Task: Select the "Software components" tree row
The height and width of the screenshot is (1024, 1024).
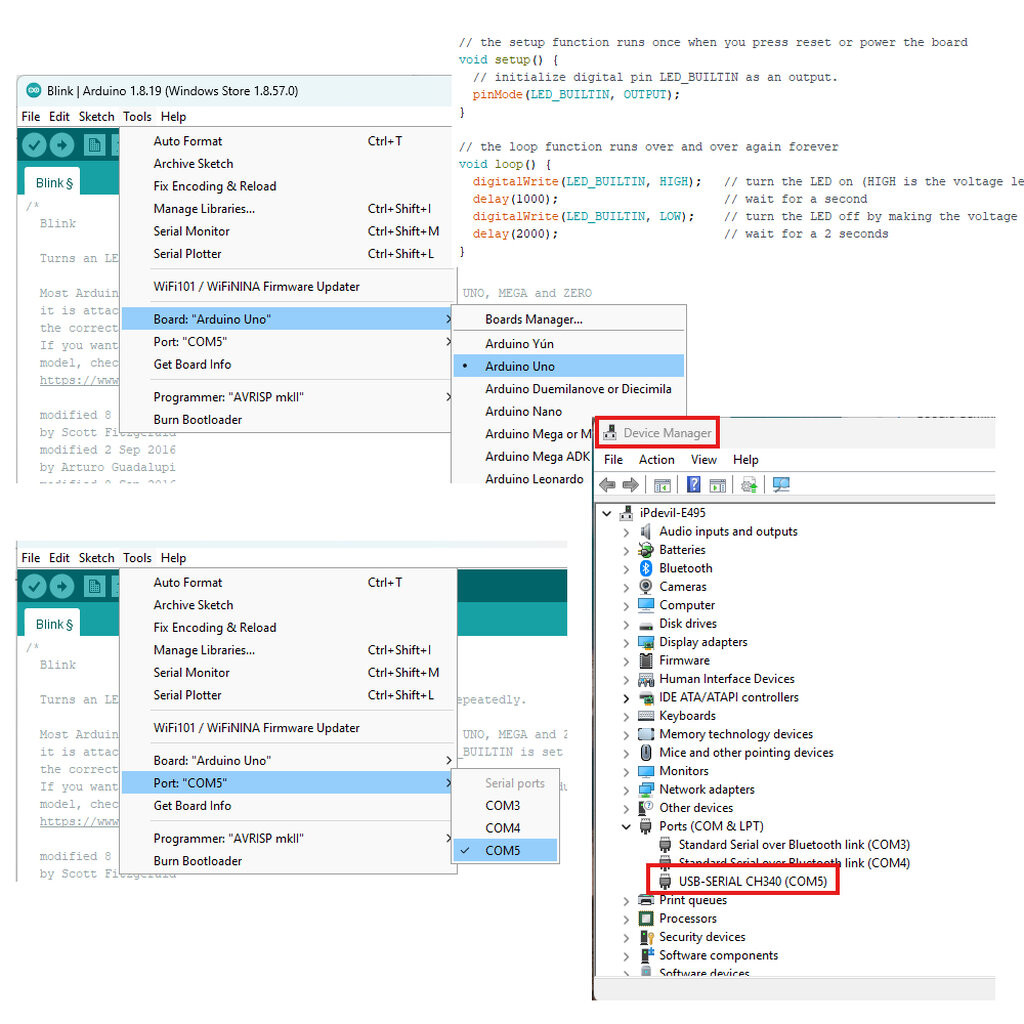Action: click(x=718, y=955)
